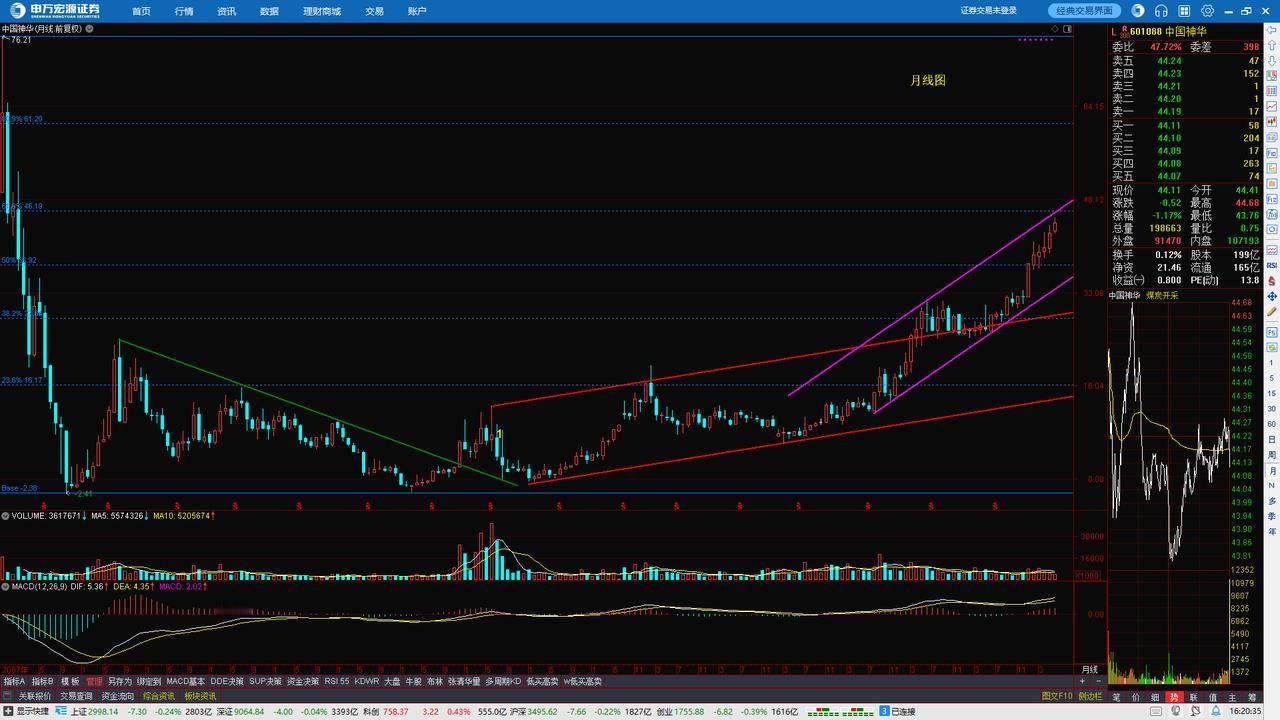Open the 首页 menu
The image size is (1280, 720).
[141, 11]
